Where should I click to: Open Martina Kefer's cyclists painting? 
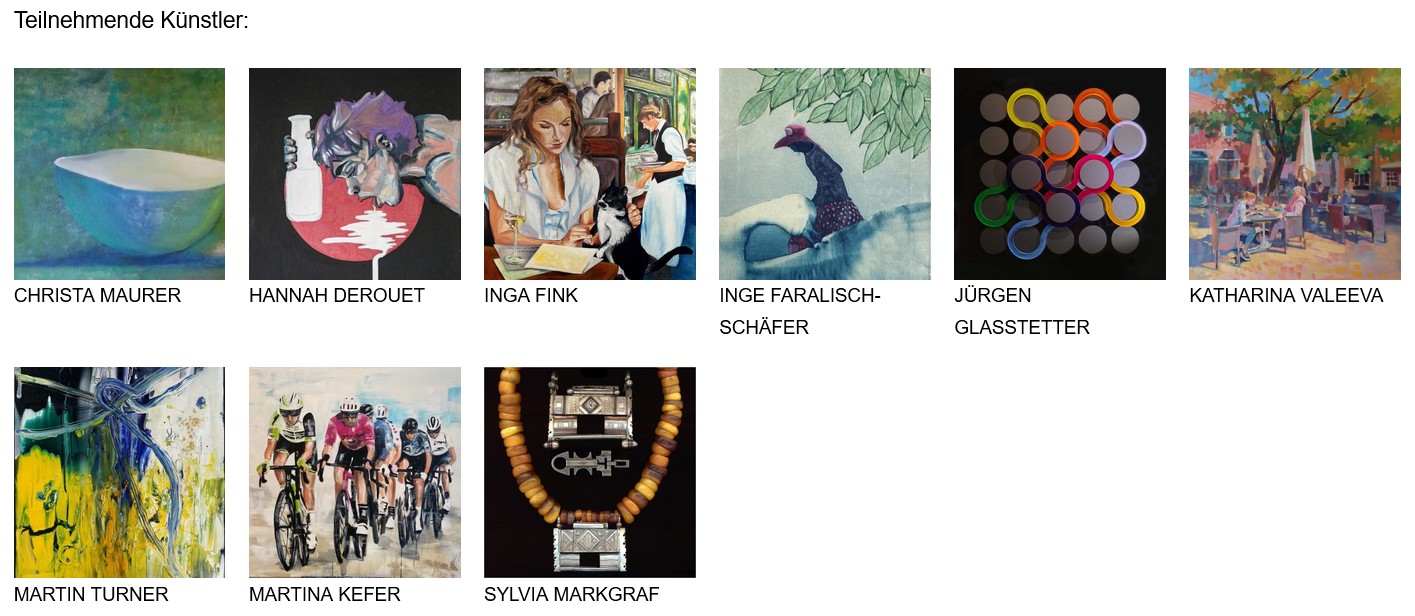(x=355, y=472)
